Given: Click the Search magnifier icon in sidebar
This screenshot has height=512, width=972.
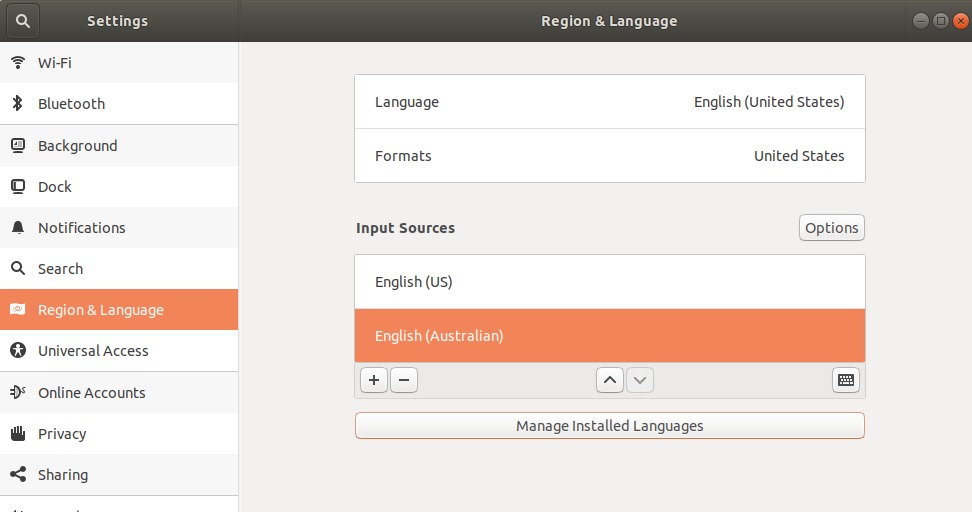Looking at the screenshot, I should pos(18,268).
